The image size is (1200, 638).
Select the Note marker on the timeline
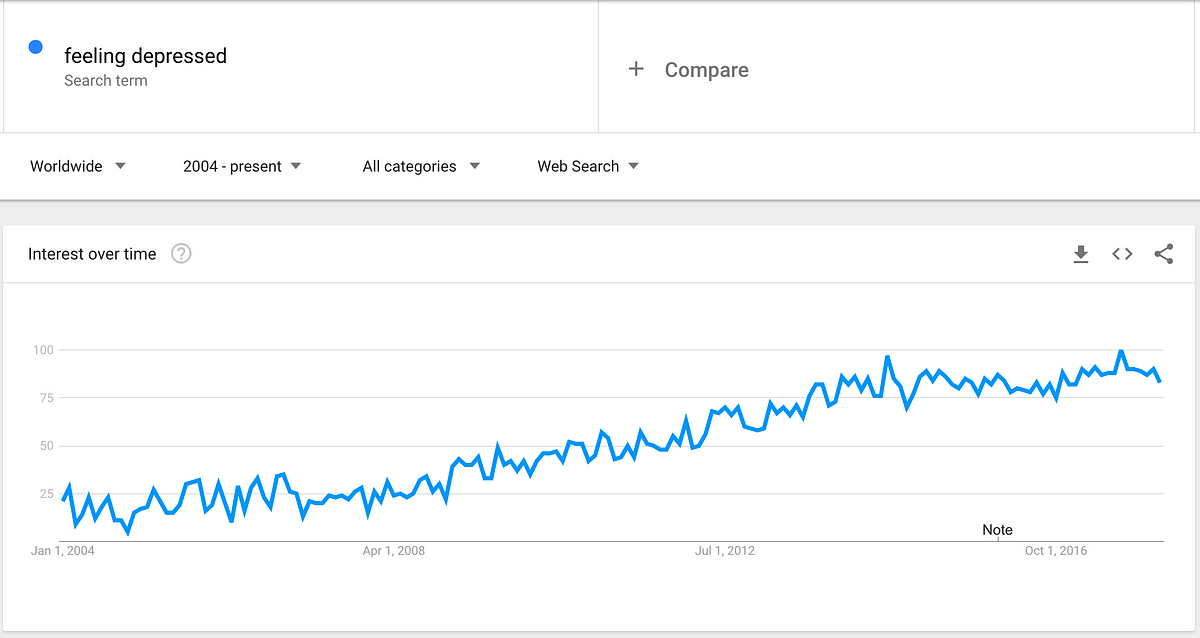[997, 530]
